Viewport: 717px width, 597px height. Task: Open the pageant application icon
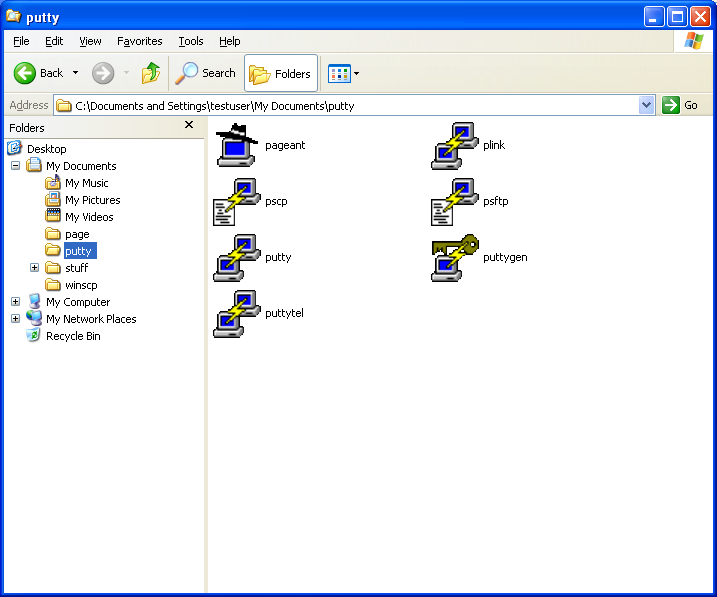pyautogui.click(x=236, y=145)
